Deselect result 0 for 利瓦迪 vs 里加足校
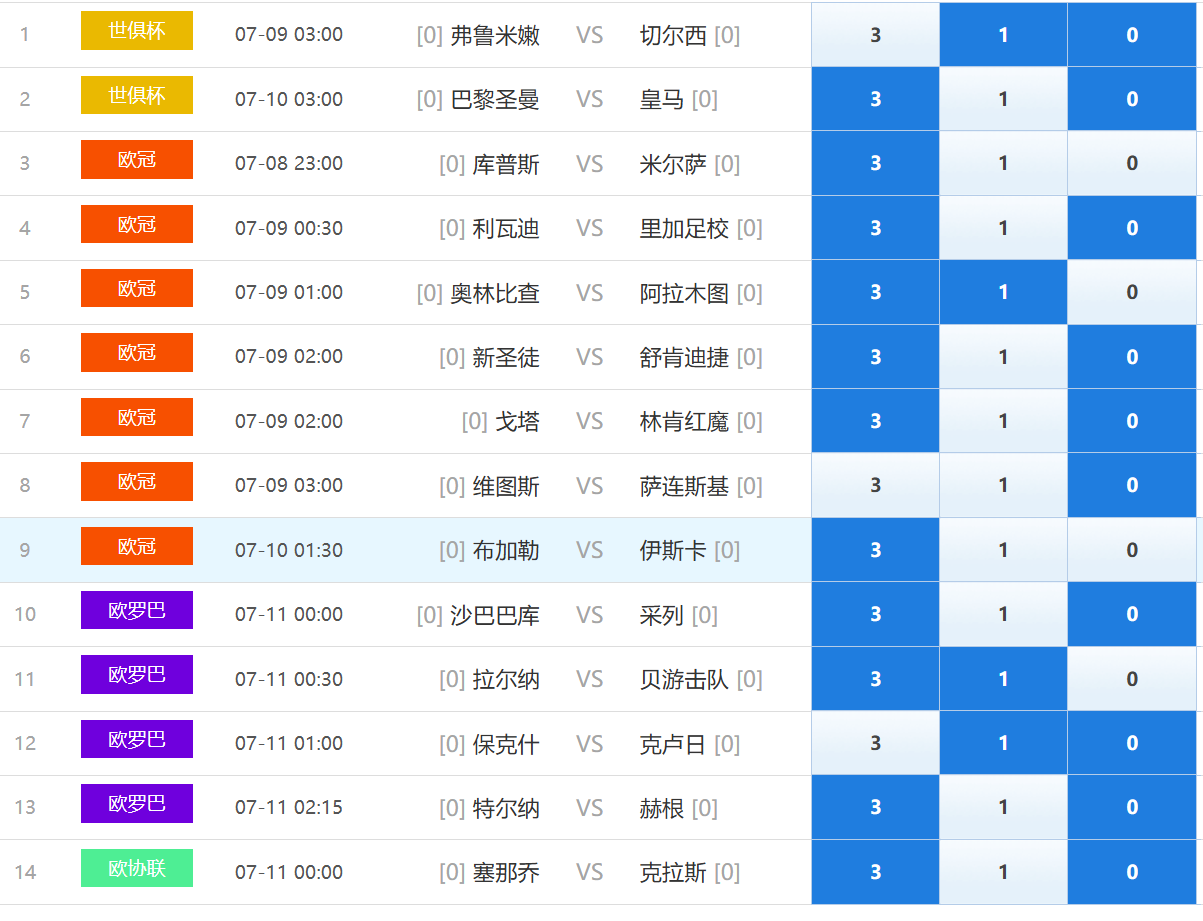This screenshot has height=921, width=1203. 1131,228
